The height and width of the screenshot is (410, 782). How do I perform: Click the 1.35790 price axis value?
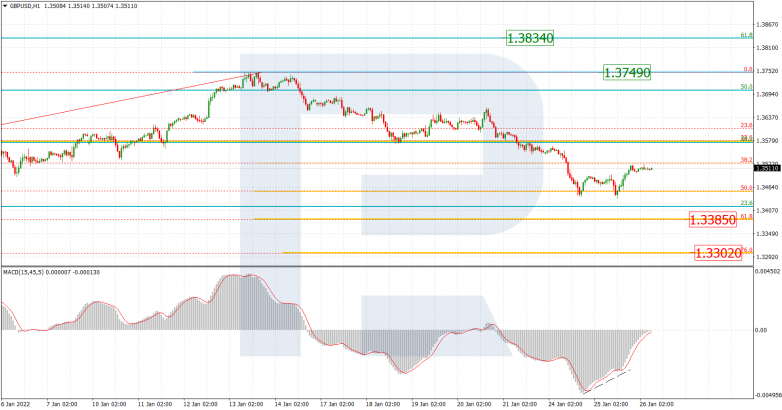tap(767, 141)
